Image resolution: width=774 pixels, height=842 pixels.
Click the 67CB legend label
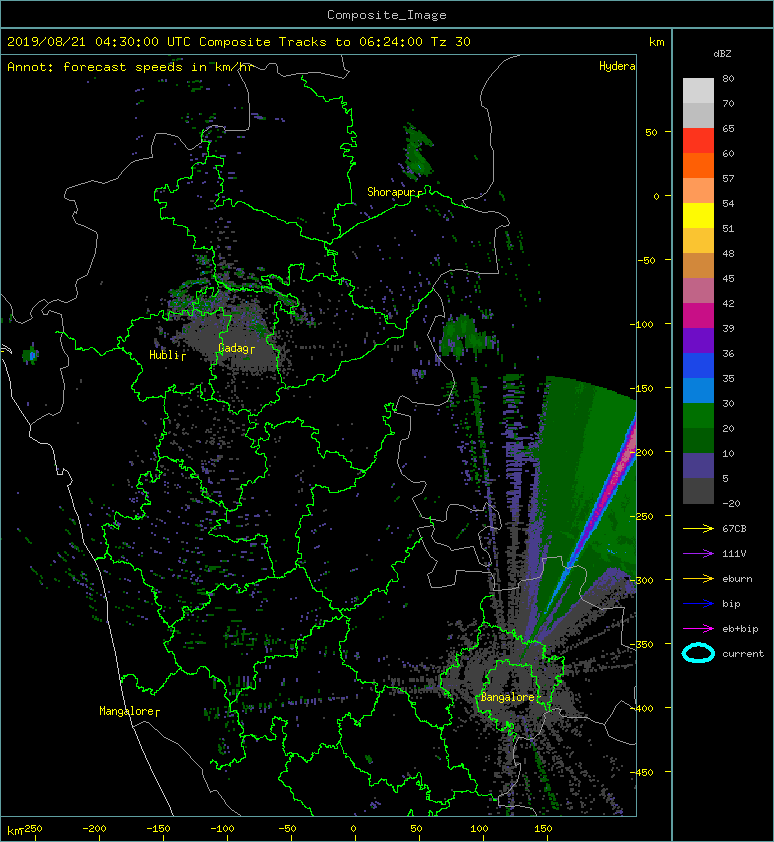click(x=734, y=529)
